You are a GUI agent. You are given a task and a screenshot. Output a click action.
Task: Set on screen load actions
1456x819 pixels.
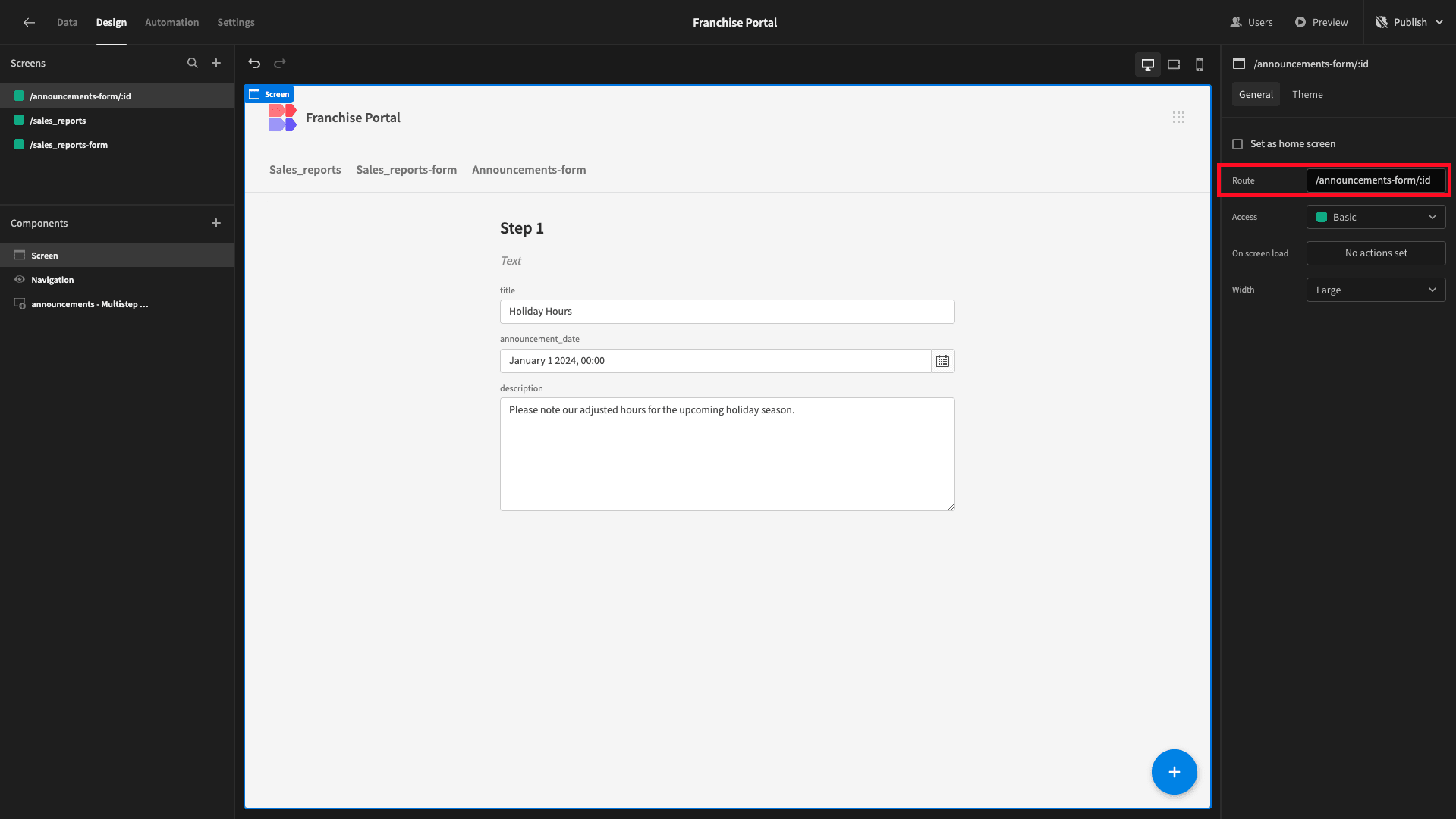point(1376,254)
